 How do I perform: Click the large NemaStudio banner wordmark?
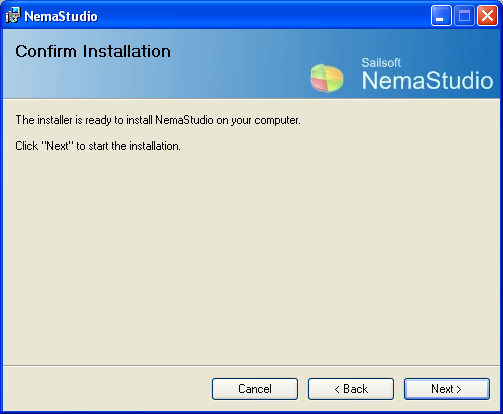tap(427, 81)
